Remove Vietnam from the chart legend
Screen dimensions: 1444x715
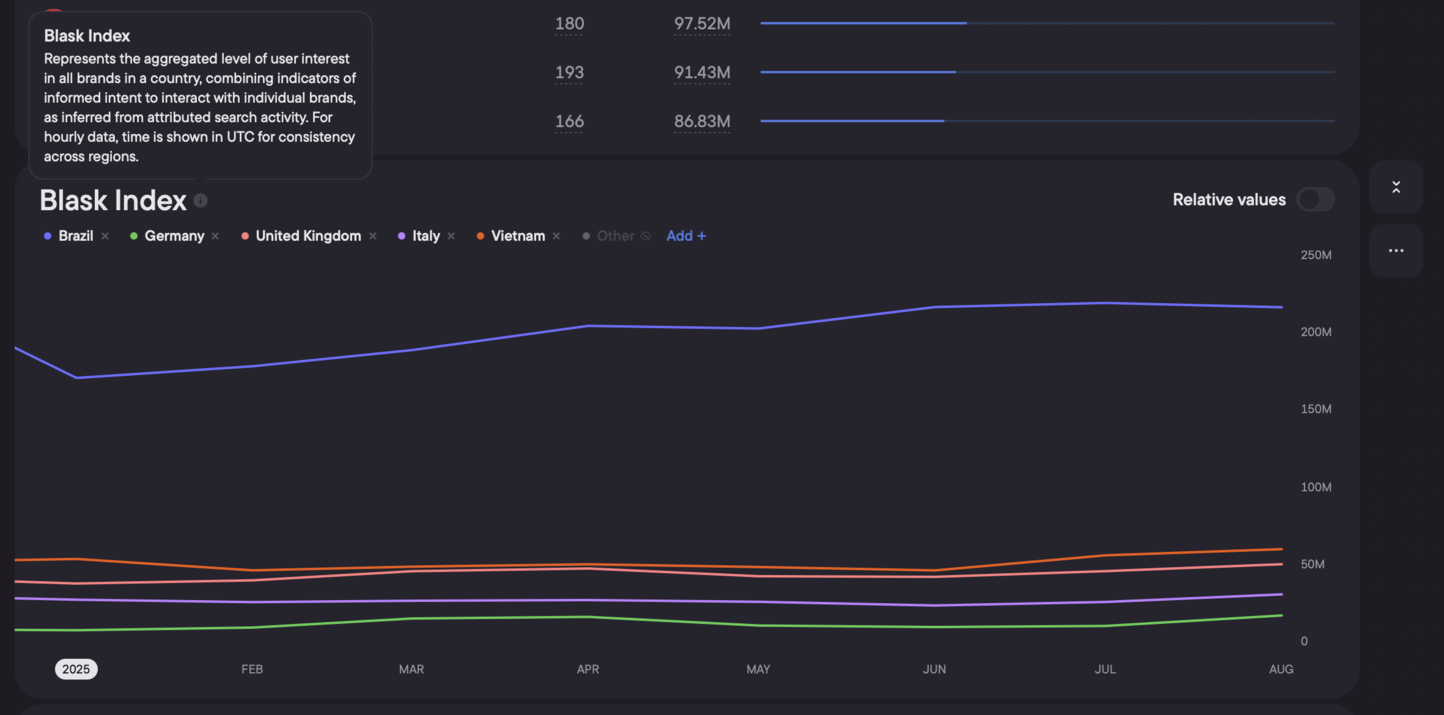click(x=556, y=236)
